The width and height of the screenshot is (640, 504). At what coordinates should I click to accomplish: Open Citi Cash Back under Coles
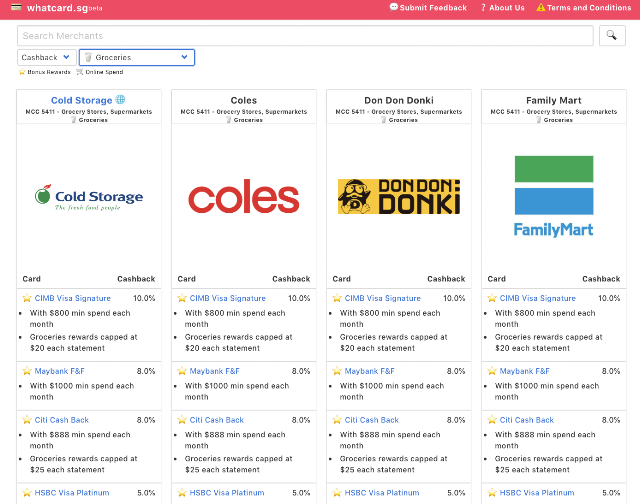(x=216, y=420)
